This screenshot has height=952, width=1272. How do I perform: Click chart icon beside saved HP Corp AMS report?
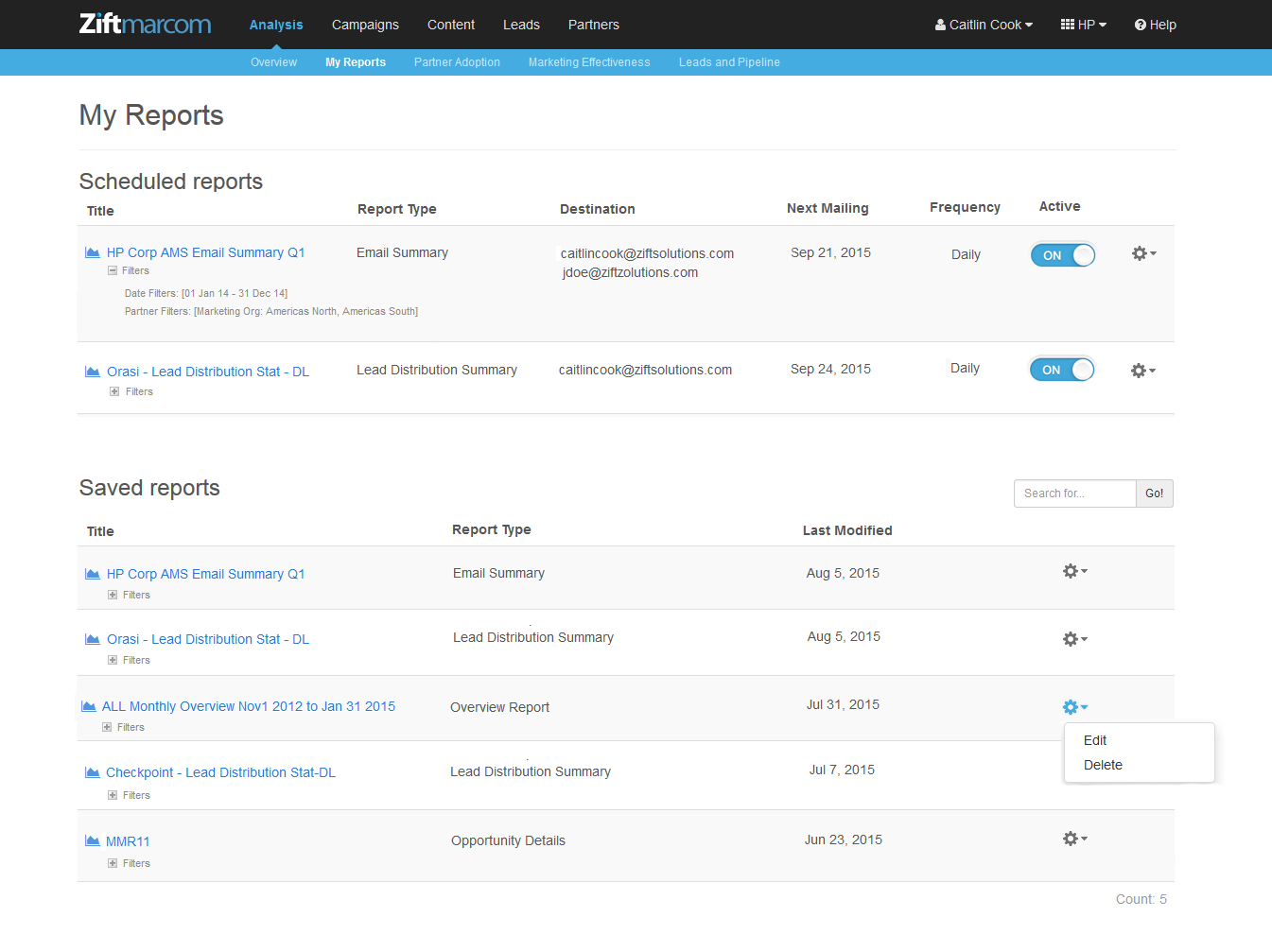[93, 574]
